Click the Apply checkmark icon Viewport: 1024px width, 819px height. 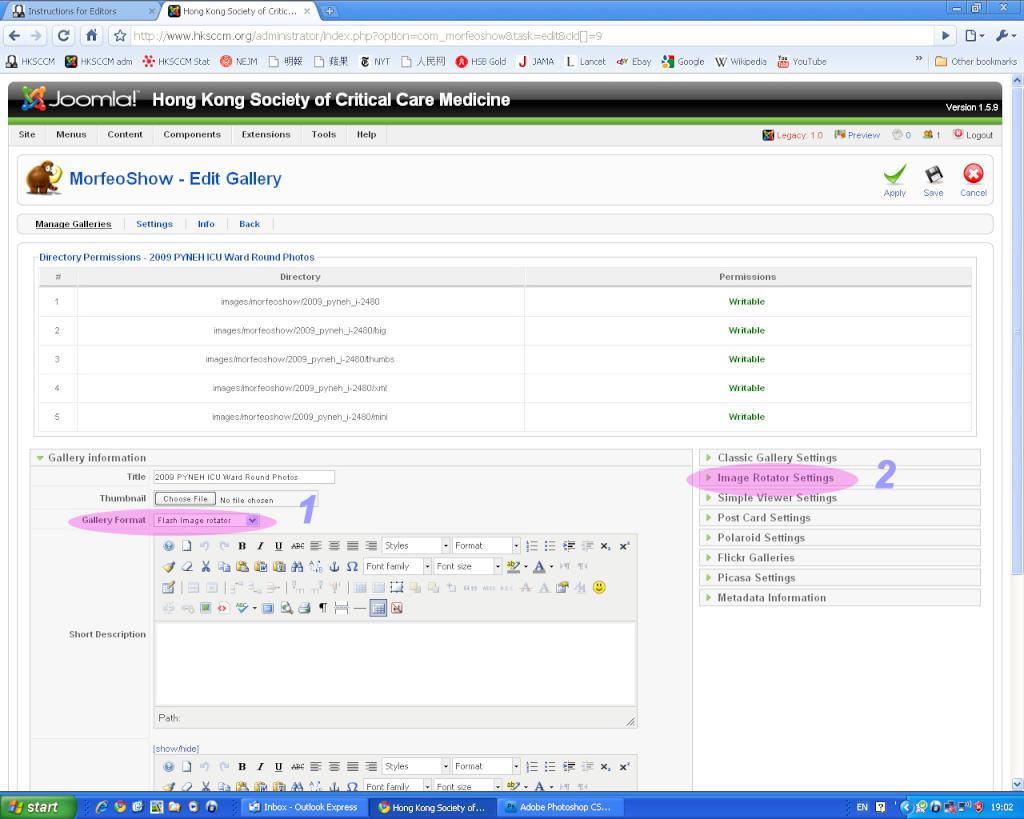tap(895, 175)
